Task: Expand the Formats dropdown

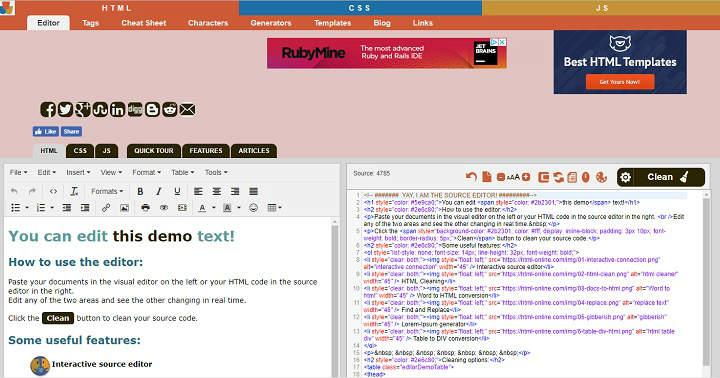Action: click(x=107, y=191)
